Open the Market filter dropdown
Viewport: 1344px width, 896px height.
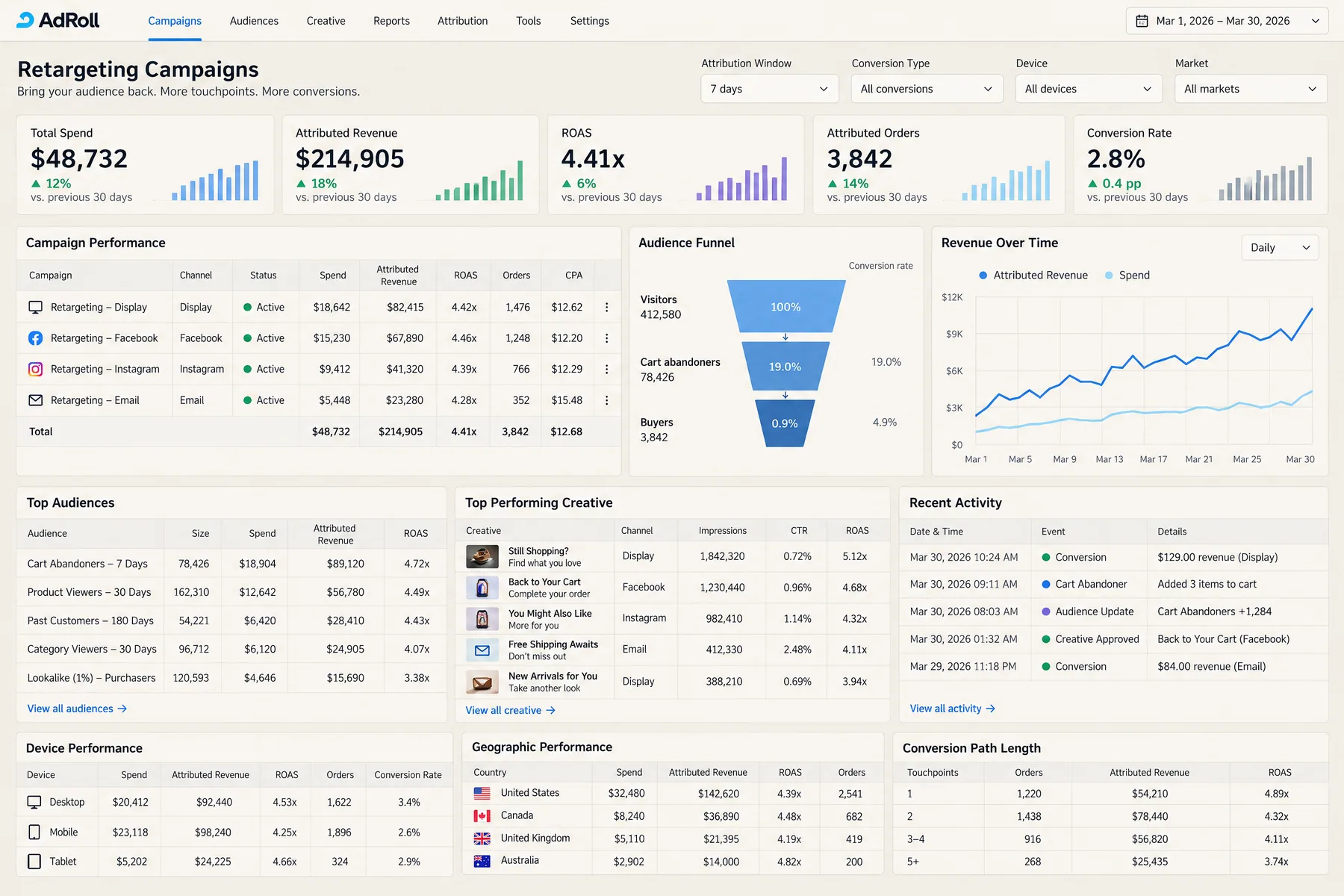(1251, 89)
